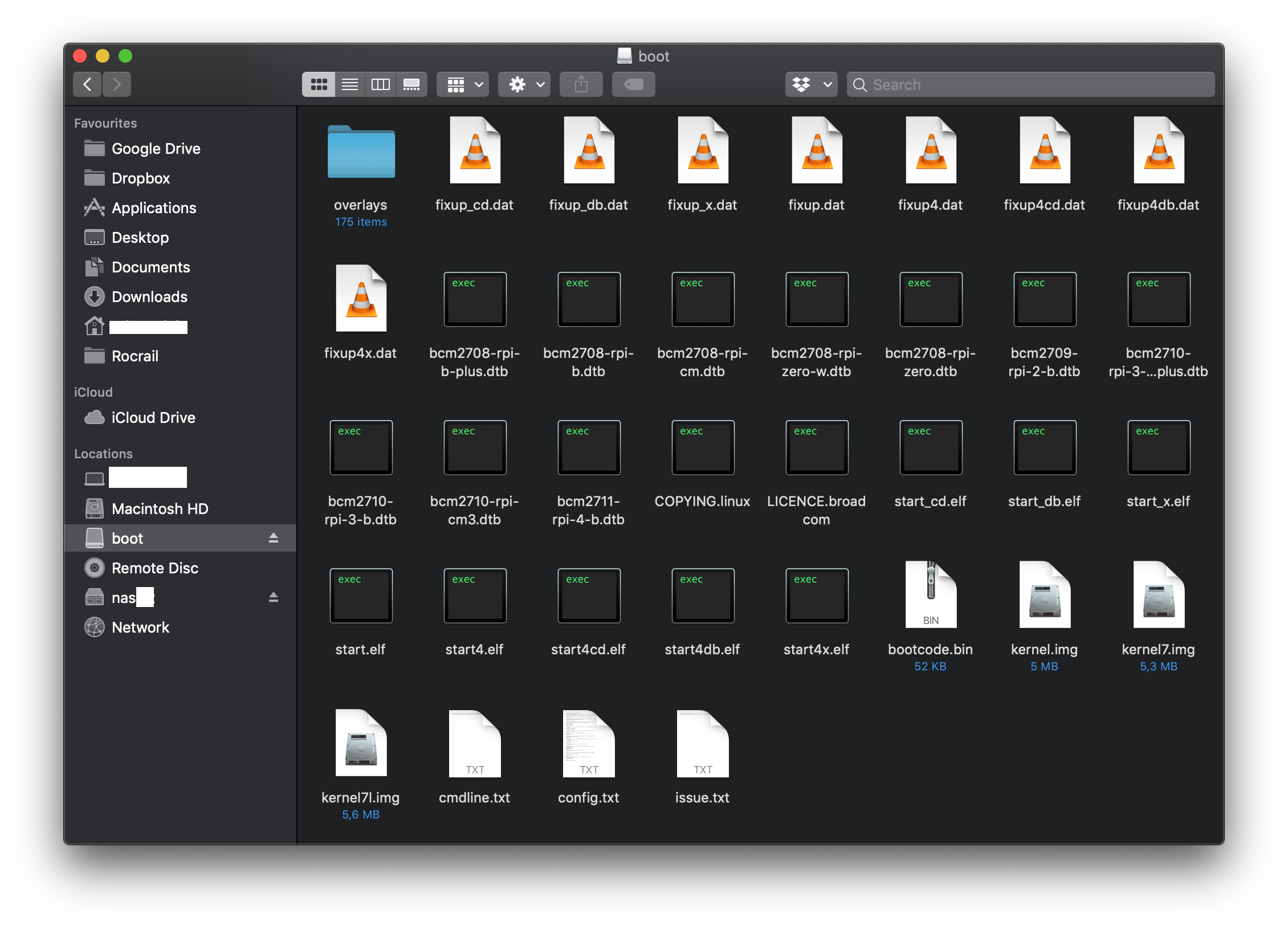The width and height of the screenshot is (1288, 929).
Task: Select the bootcode.bin file icon
Action: pyautogui.click(x=931, y=596)
